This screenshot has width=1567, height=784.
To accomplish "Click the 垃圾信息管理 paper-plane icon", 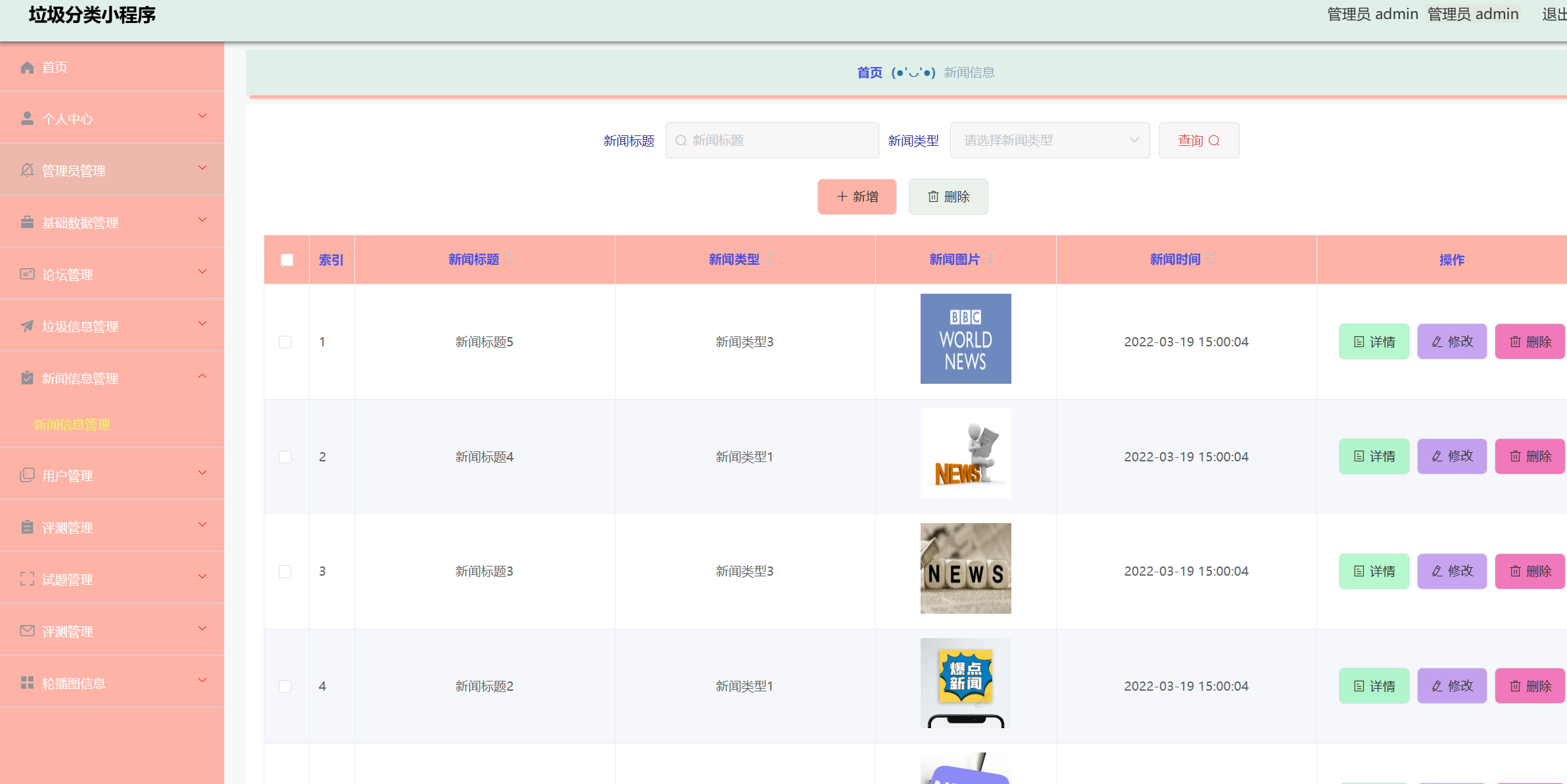I will coord(27,326).
